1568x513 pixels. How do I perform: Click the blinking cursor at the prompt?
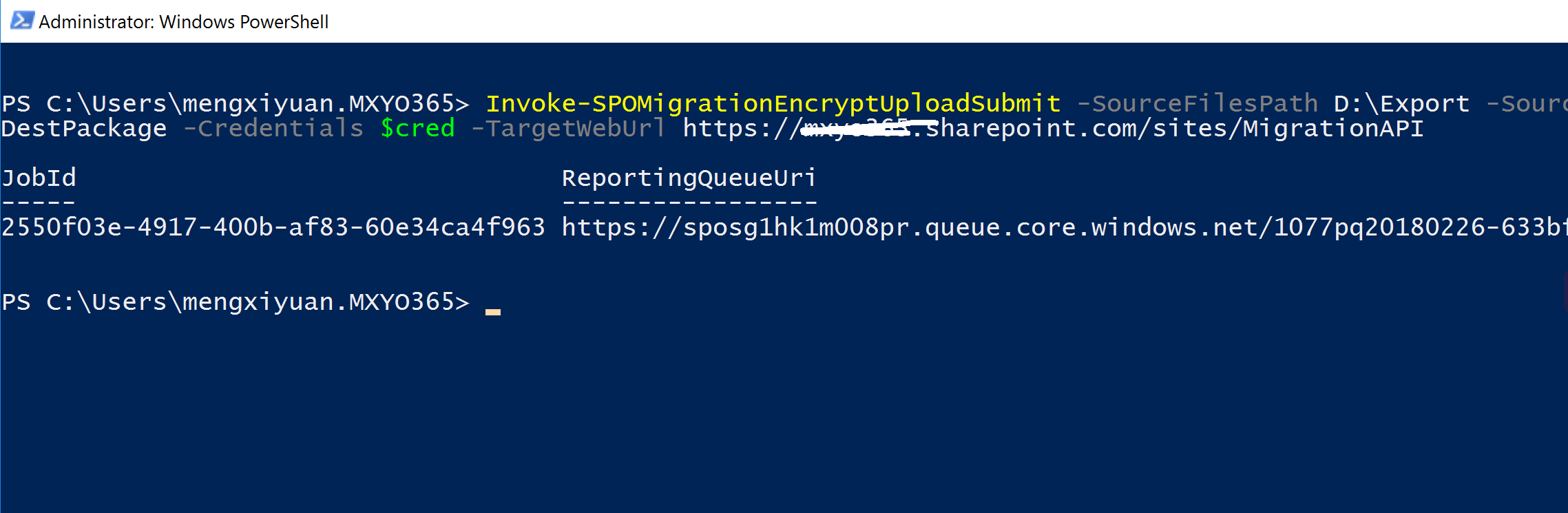coord(493,312)
